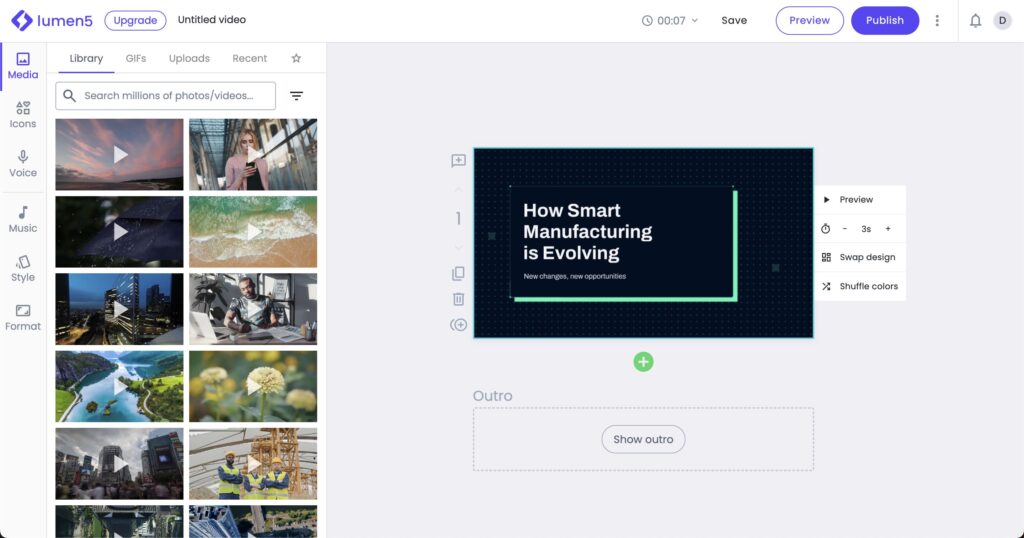Screen dimensions: 1024x538
Task: Select the man at laptop video
Action: click(x=253, y=309)
